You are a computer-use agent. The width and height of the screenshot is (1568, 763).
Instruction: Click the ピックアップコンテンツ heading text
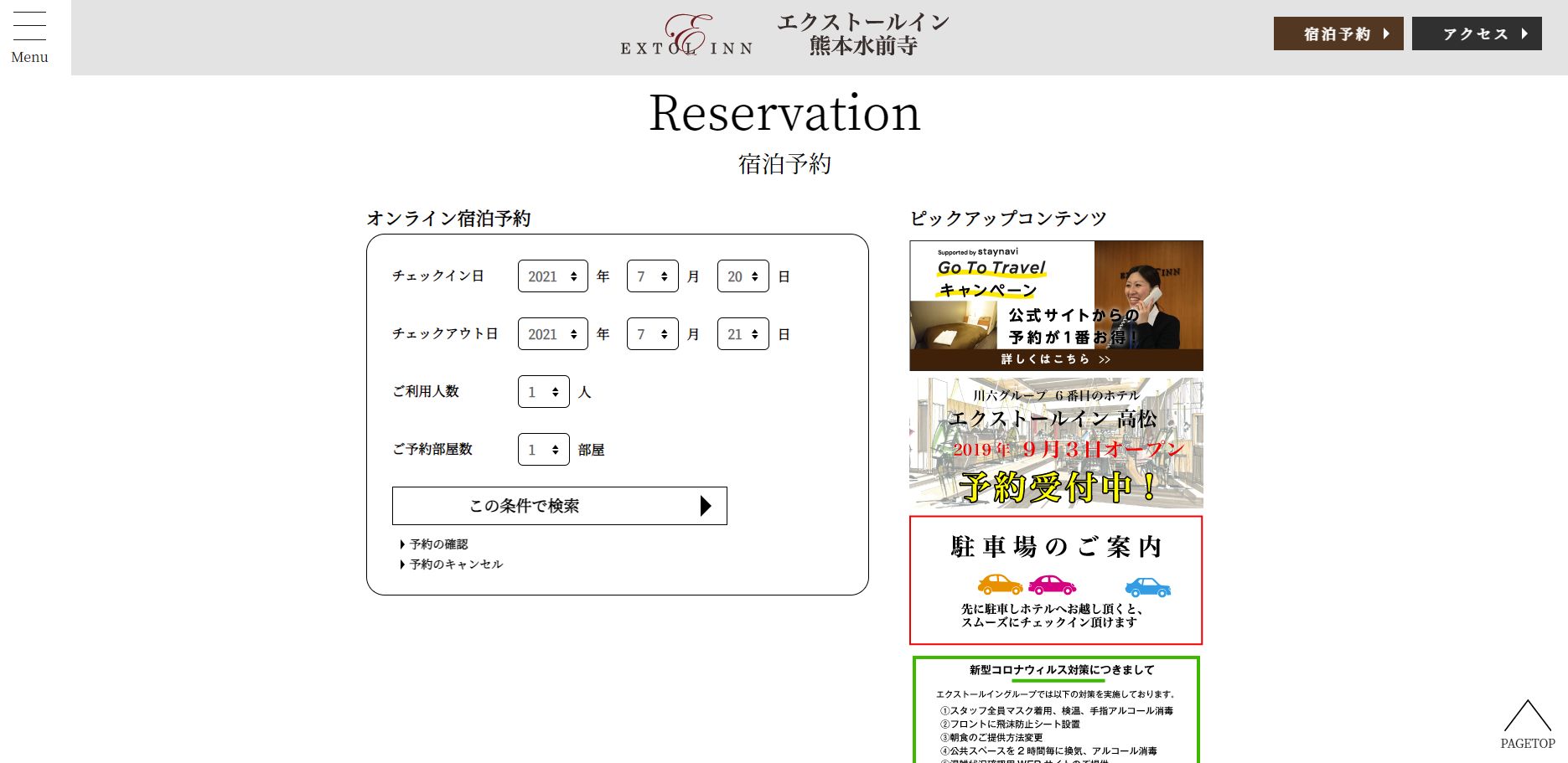click(x=1008, y=219)
